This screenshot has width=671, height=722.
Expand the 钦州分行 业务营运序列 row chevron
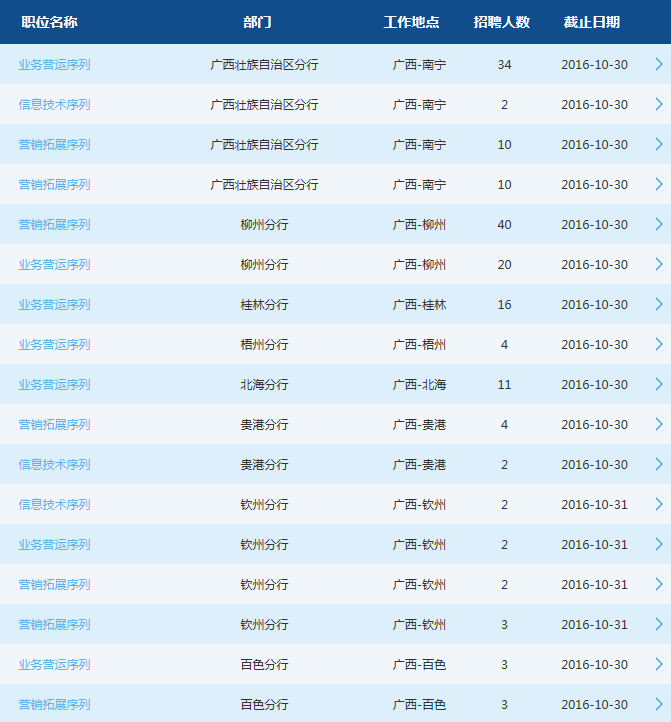click(658, 544)
